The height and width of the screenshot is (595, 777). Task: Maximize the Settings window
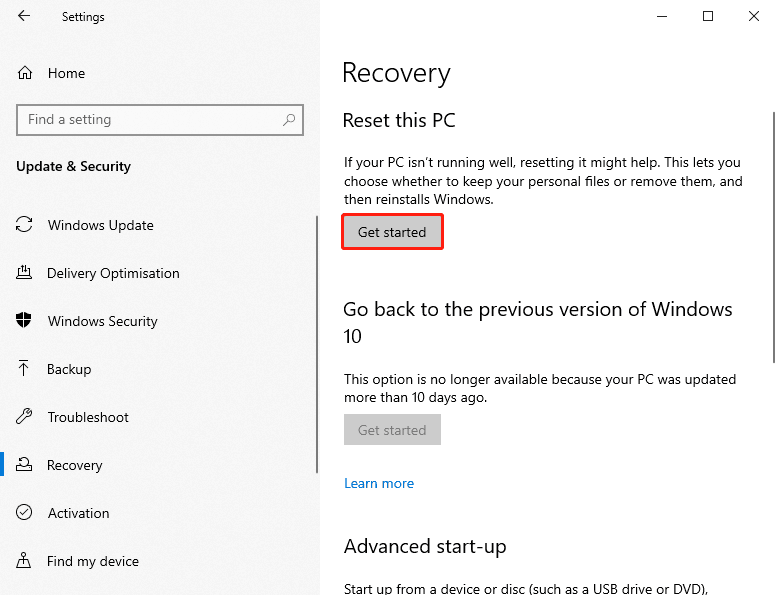pos(708,16)
